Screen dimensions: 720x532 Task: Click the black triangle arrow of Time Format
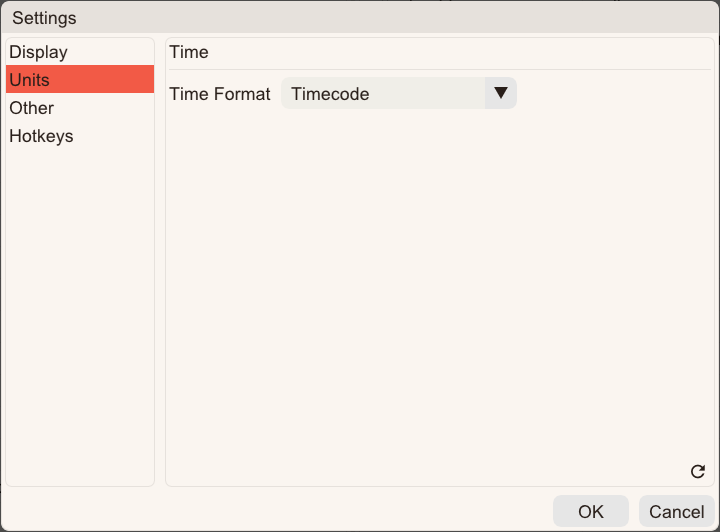pyautogui.click(x=501, y=93)
